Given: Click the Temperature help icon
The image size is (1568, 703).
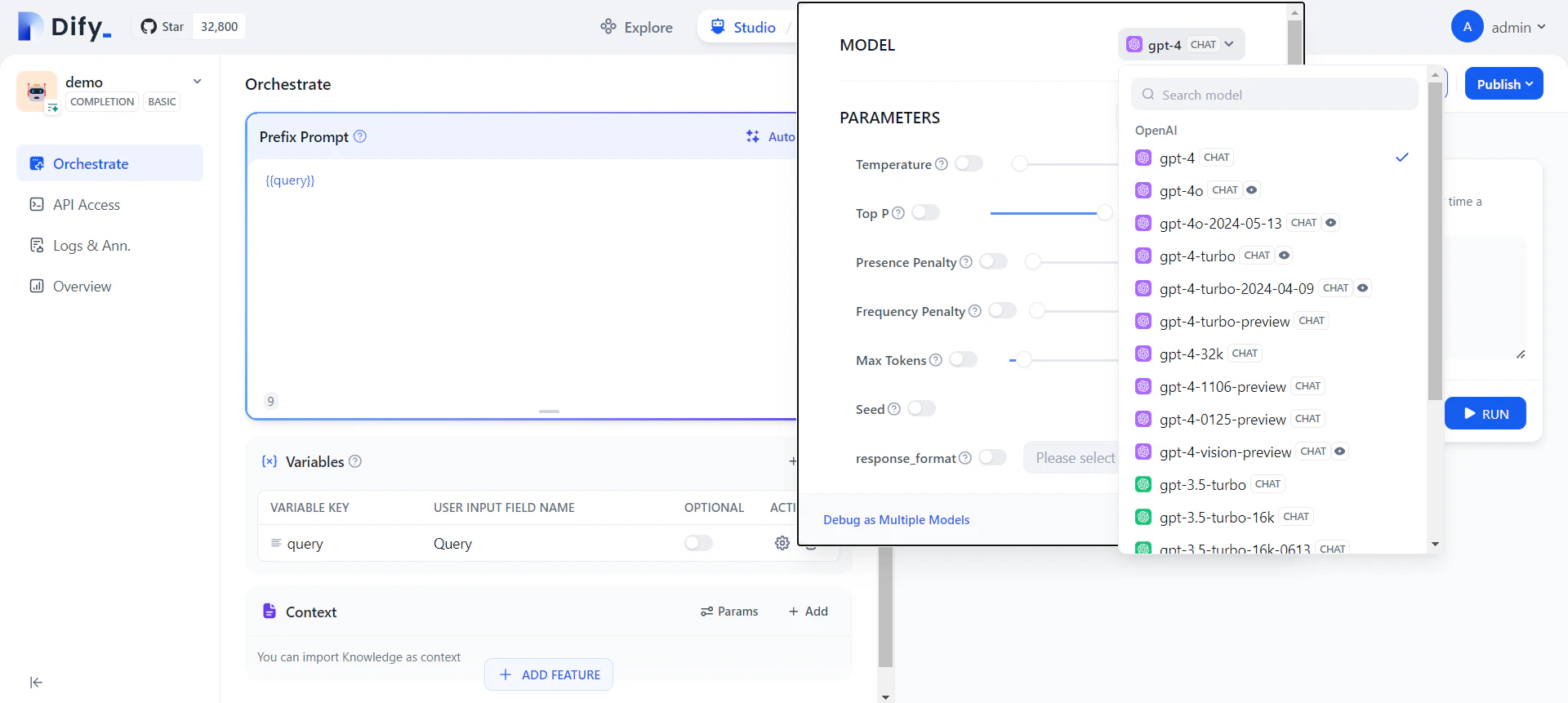Looking at the screenshot, I should (942, 164).
